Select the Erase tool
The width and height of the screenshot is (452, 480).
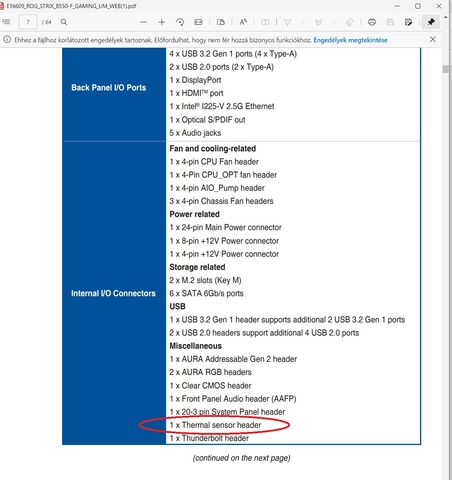pos(349,22)
